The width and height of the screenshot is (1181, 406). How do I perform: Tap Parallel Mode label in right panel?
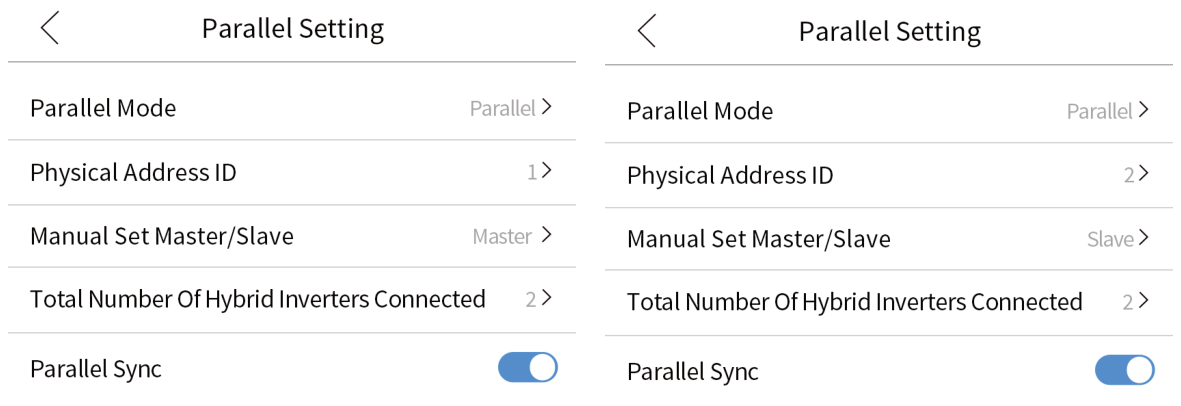[700, 111]
